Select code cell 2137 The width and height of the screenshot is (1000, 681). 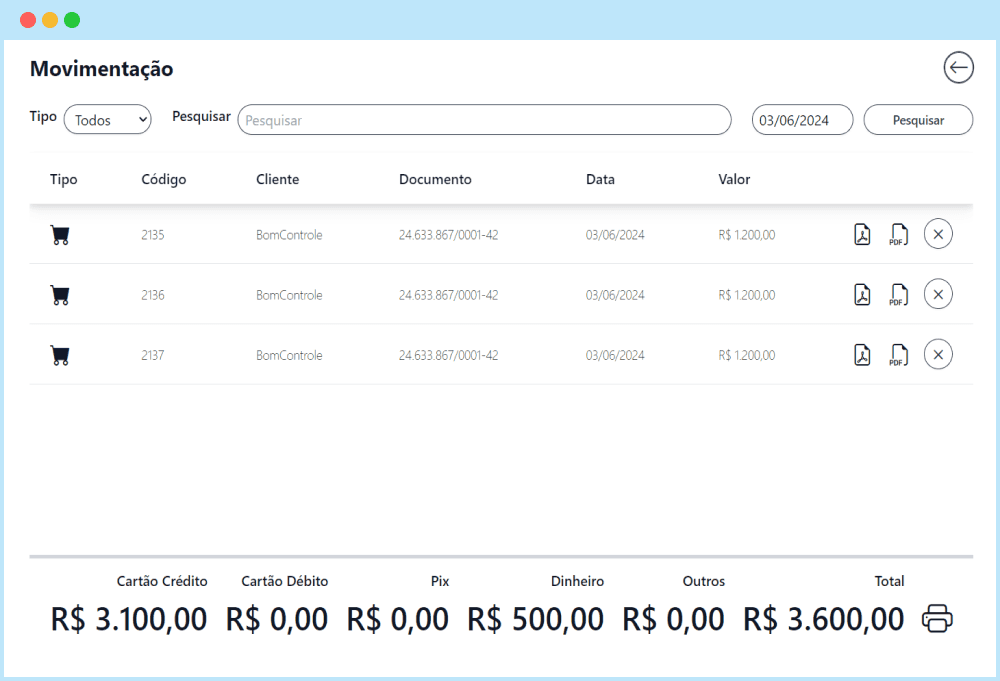[153, 355]
